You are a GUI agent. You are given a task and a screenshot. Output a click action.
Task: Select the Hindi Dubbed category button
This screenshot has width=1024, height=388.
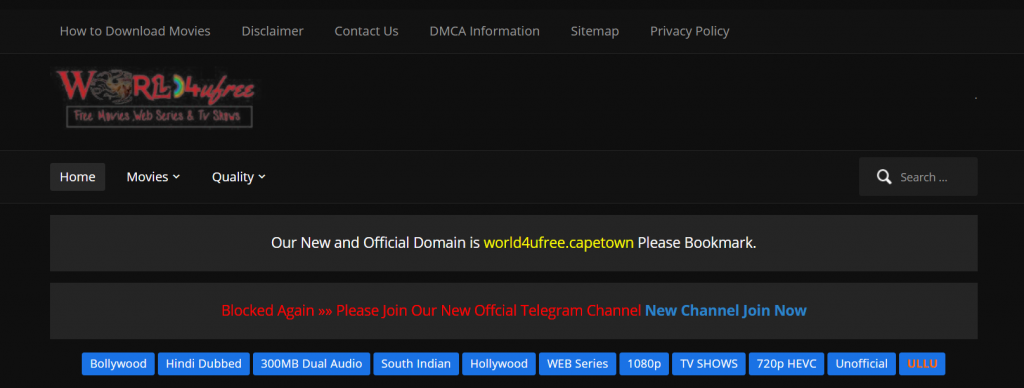click(204, 364)
